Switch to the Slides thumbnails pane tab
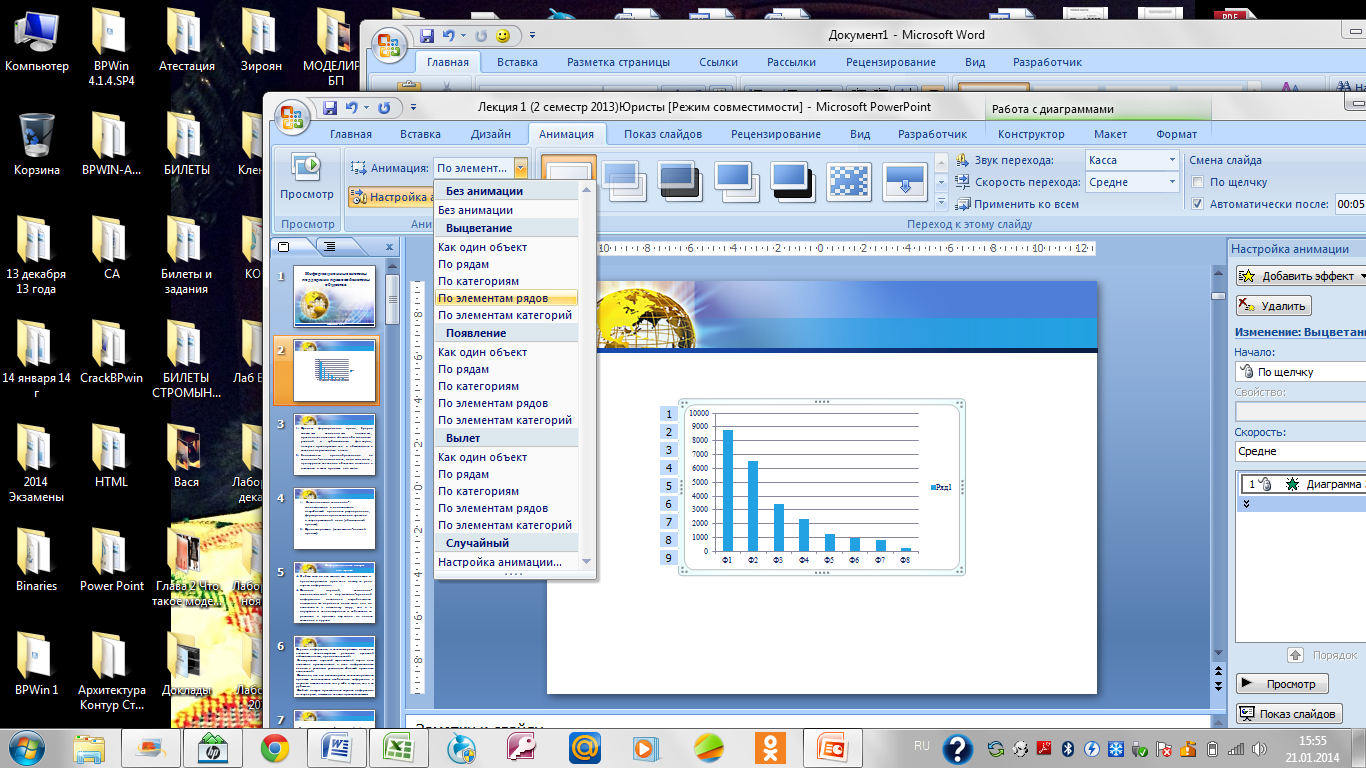The width and height of the screenshot is (1366, 768). [x=283, y=246]
